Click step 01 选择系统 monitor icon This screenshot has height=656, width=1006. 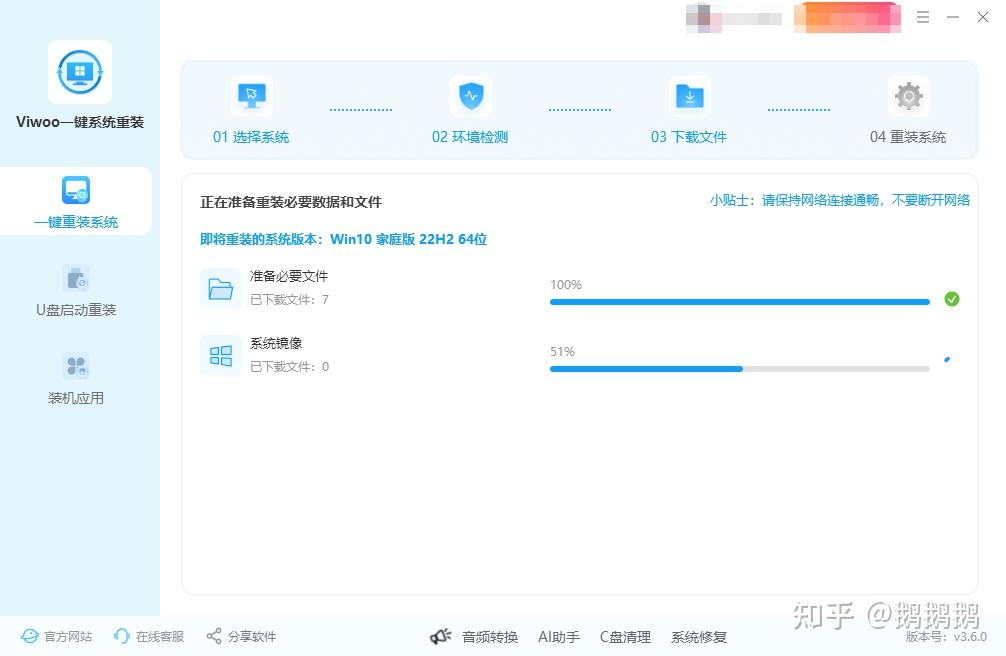pos(252,96)
